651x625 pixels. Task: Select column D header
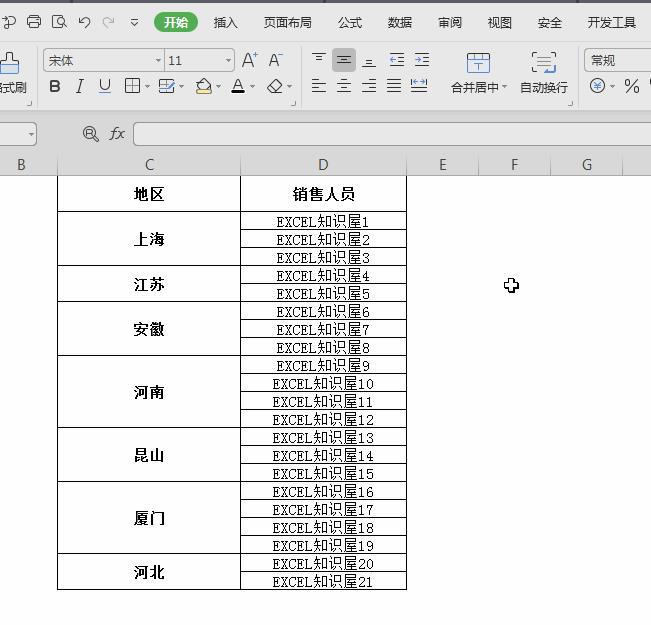point(323,165)
